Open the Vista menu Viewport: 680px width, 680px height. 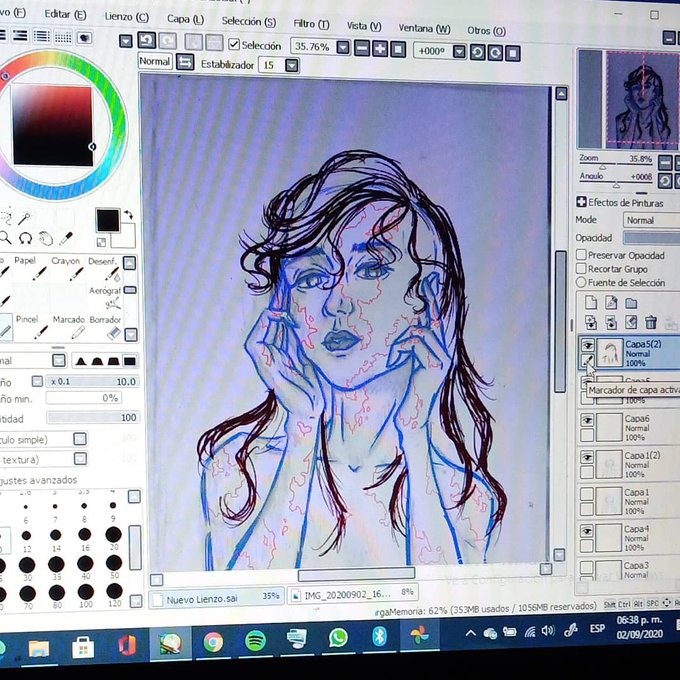(x=364, y=26)
